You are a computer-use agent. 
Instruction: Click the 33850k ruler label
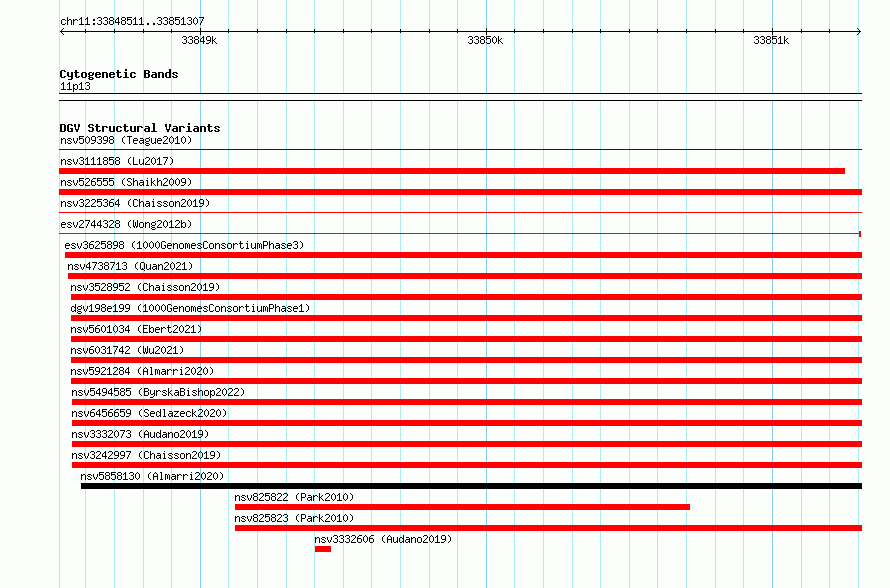coord(485,40)
